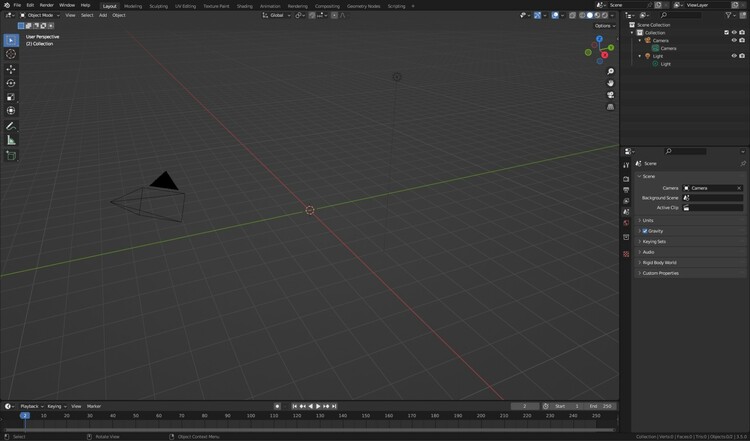Select the Annotate tool
This screenshot has width=750, height=441.
click(11, 126)
